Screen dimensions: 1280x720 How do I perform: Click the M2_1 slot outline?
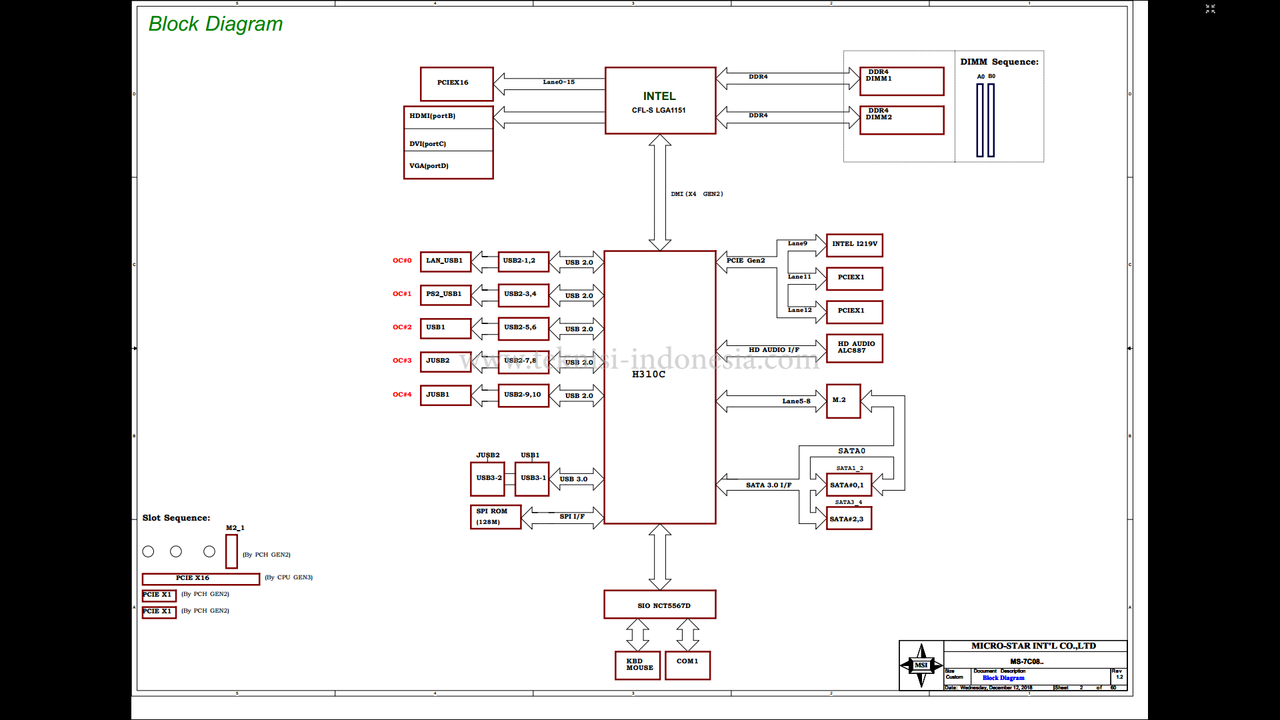point(232,551)
